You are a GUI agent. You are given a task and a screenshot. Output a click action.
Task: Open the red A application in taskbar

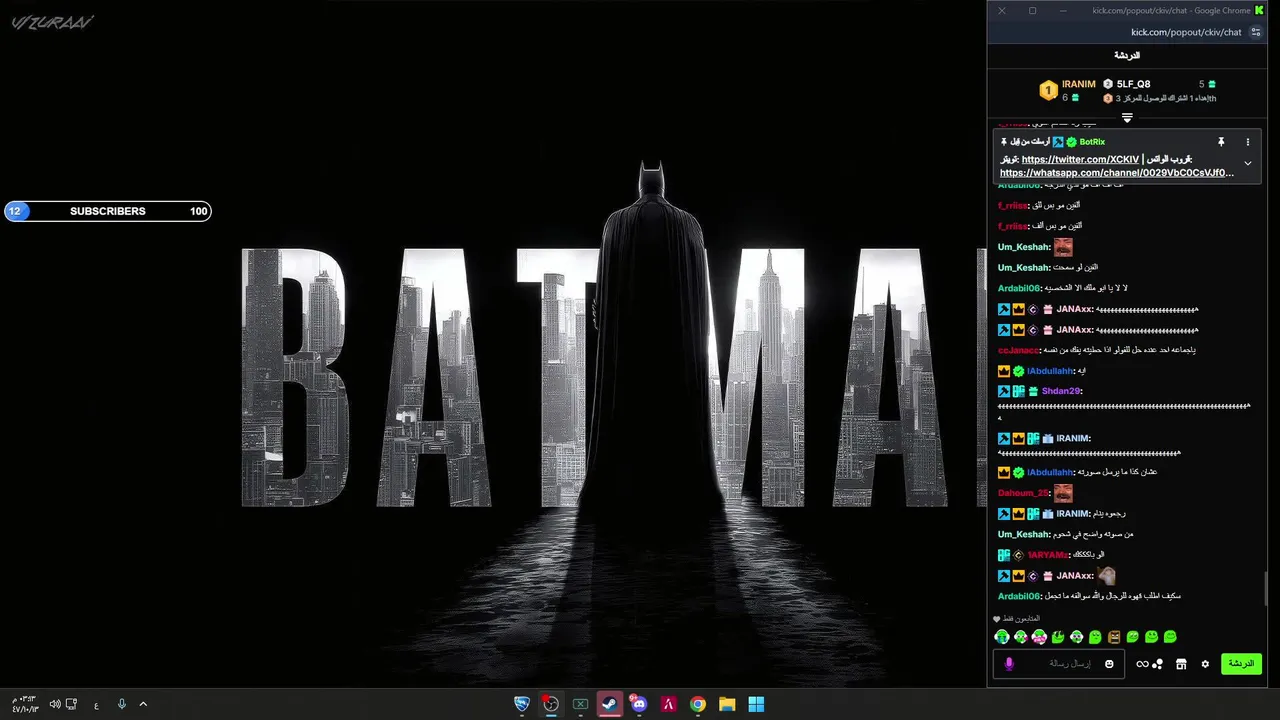pos(668,704)
